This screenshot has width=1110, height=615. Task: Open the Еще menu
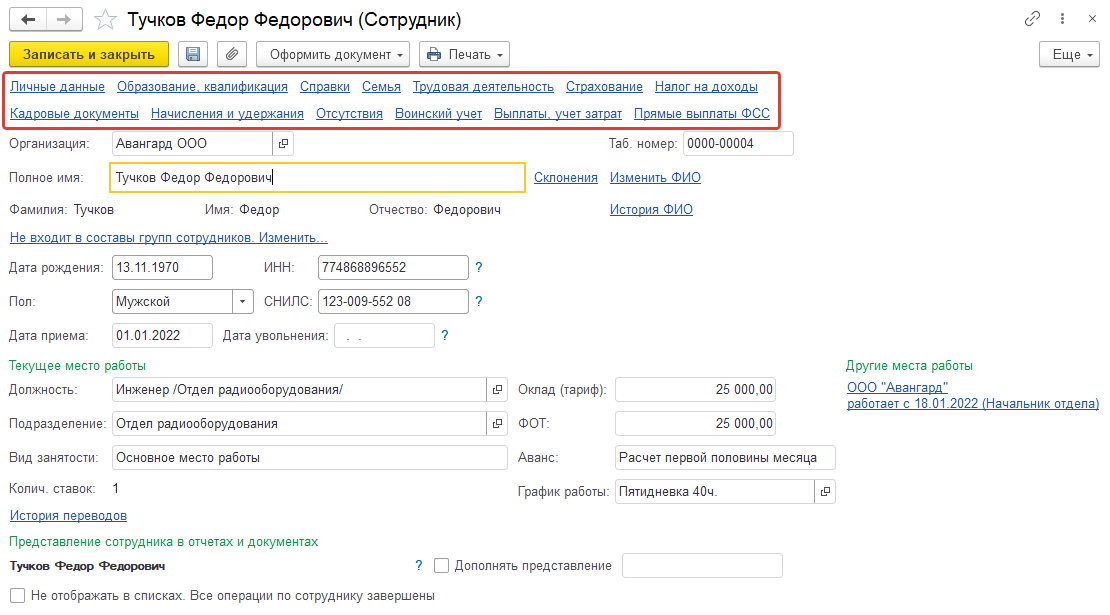pos(1069,54)
